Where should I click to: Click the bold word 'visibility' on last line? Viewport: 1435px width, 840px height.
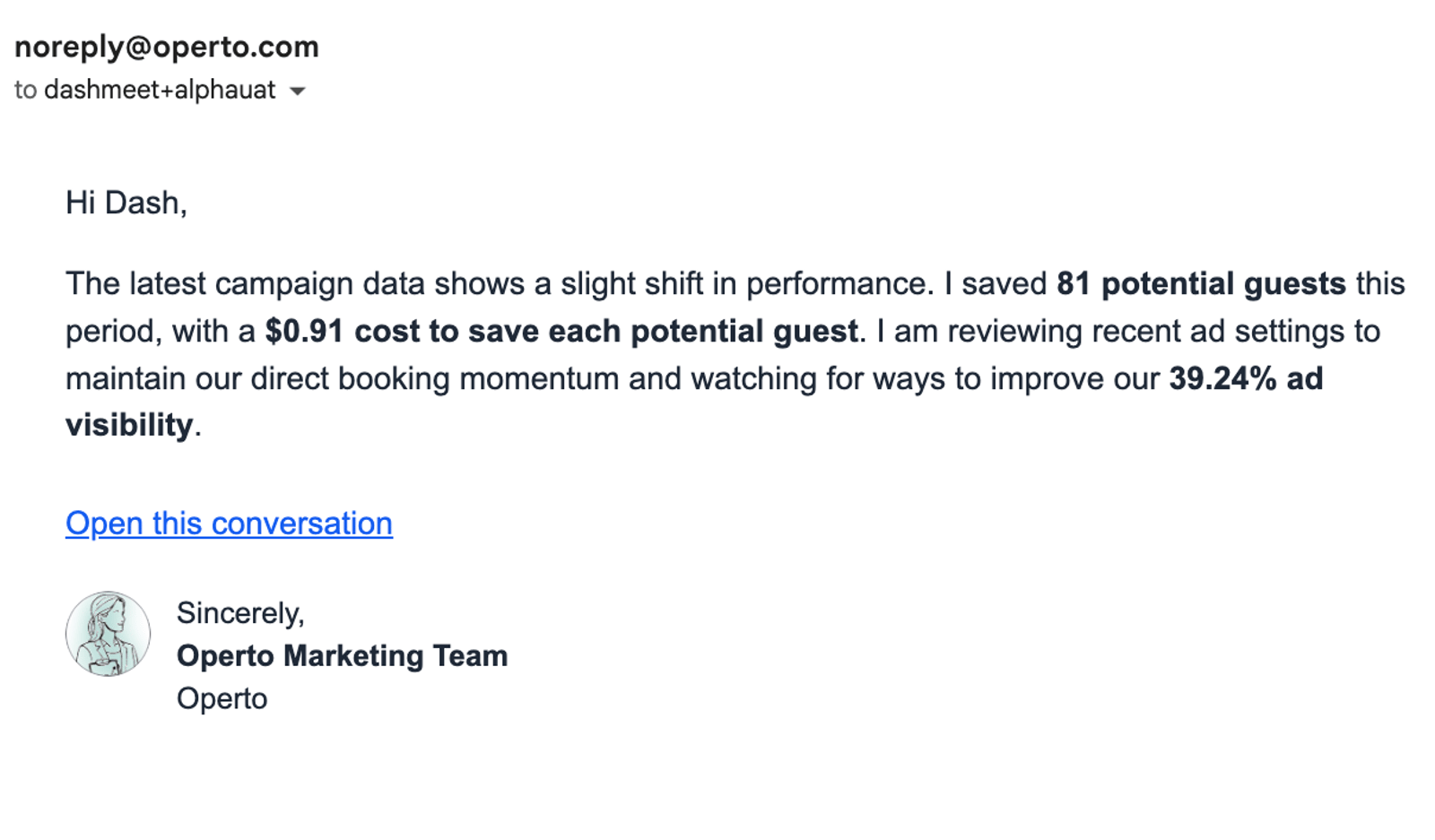[x=129, y=425]
